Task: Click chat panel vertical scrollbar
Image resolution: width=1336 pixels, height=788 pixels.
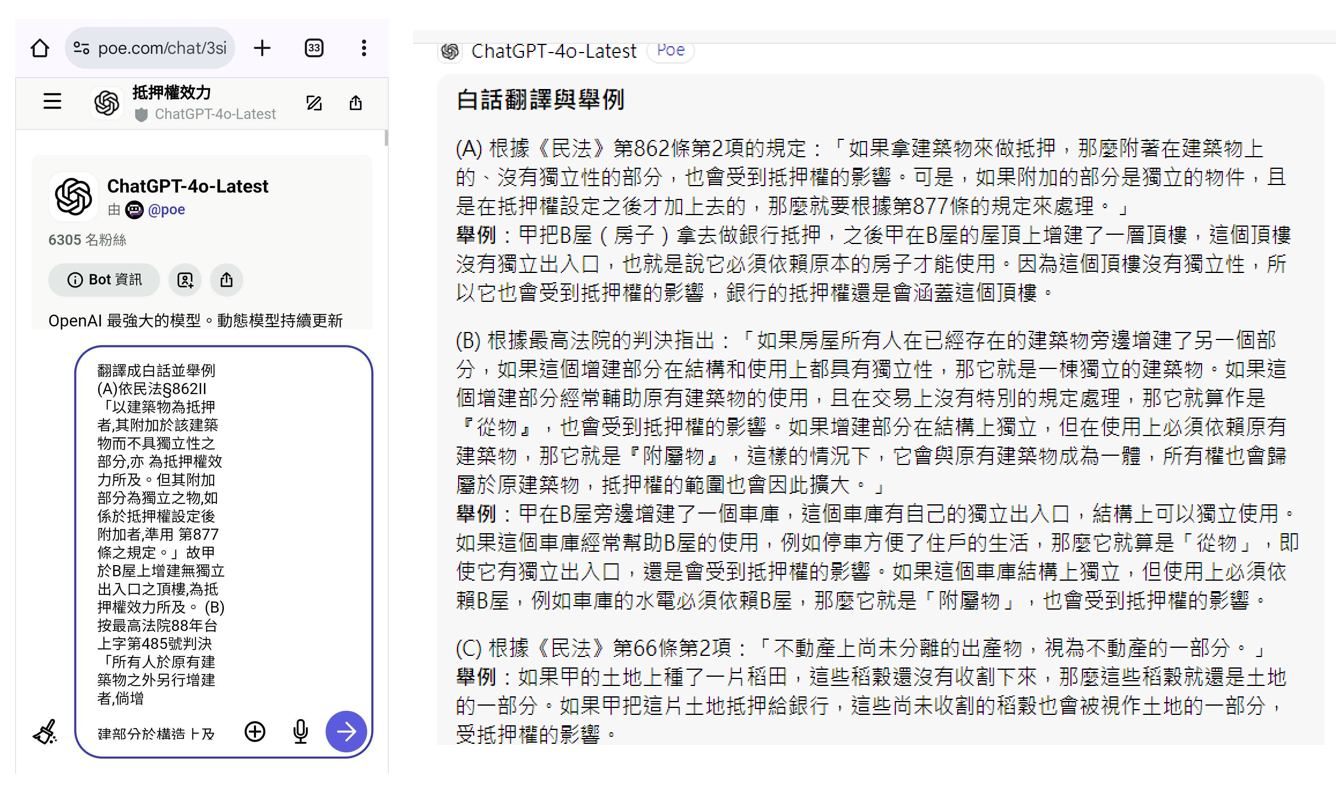Action: [385, 140]
